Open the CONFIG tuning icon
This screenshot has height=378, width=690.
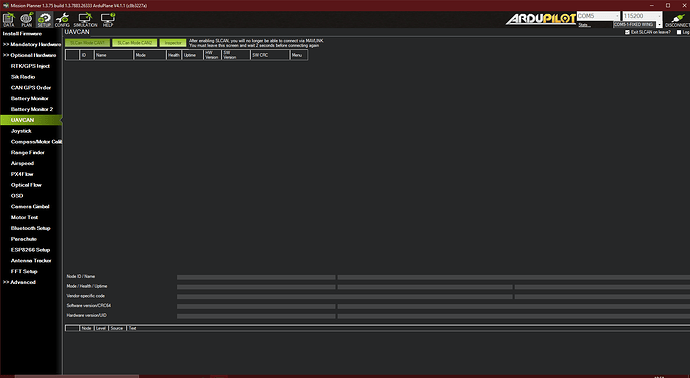tap(62, 19)
